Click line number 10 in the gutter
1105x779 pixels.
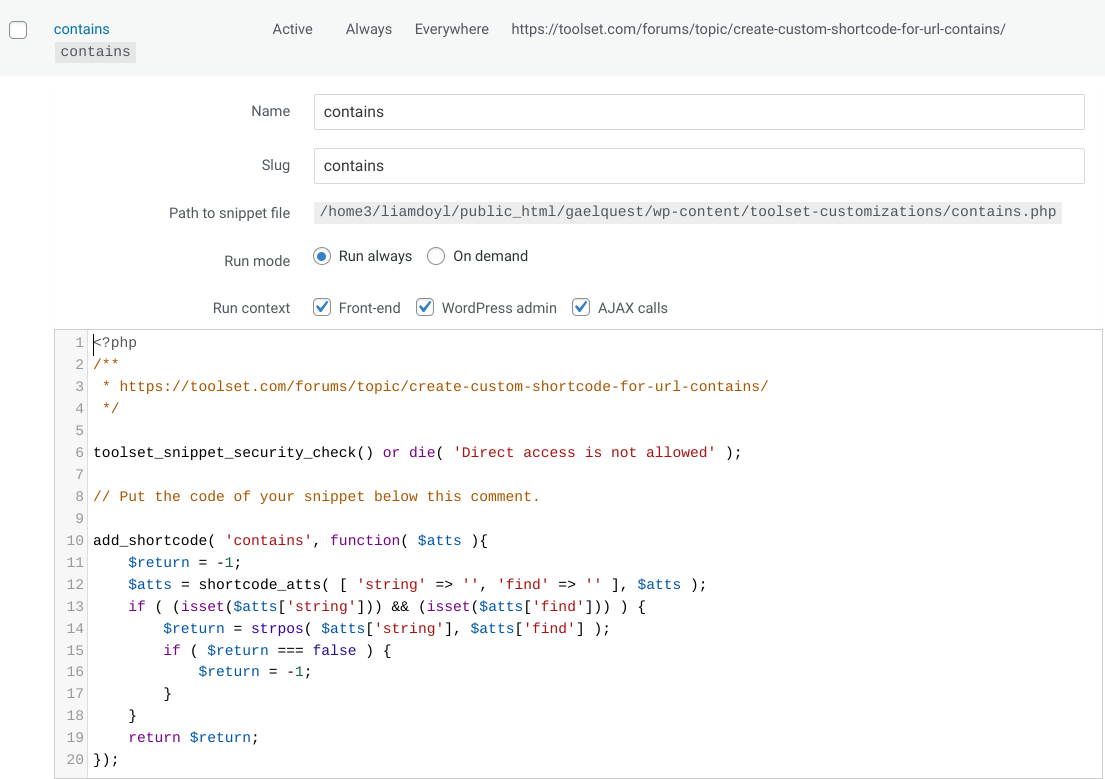75,541
